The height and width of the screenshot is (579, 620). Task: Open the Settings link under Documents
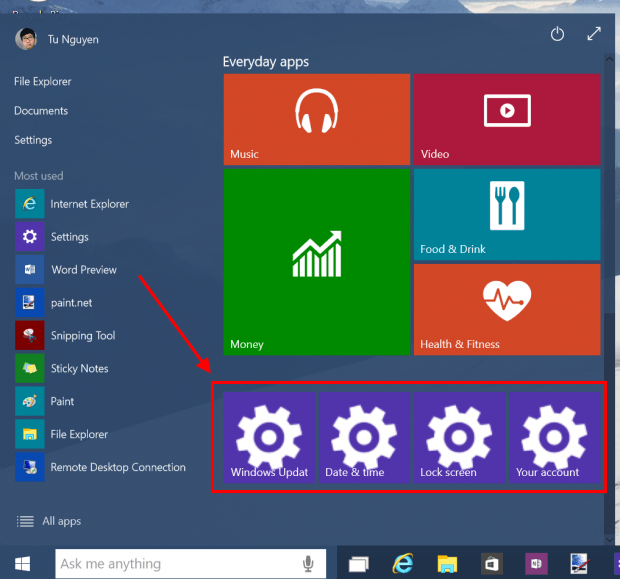click(33, 140)
